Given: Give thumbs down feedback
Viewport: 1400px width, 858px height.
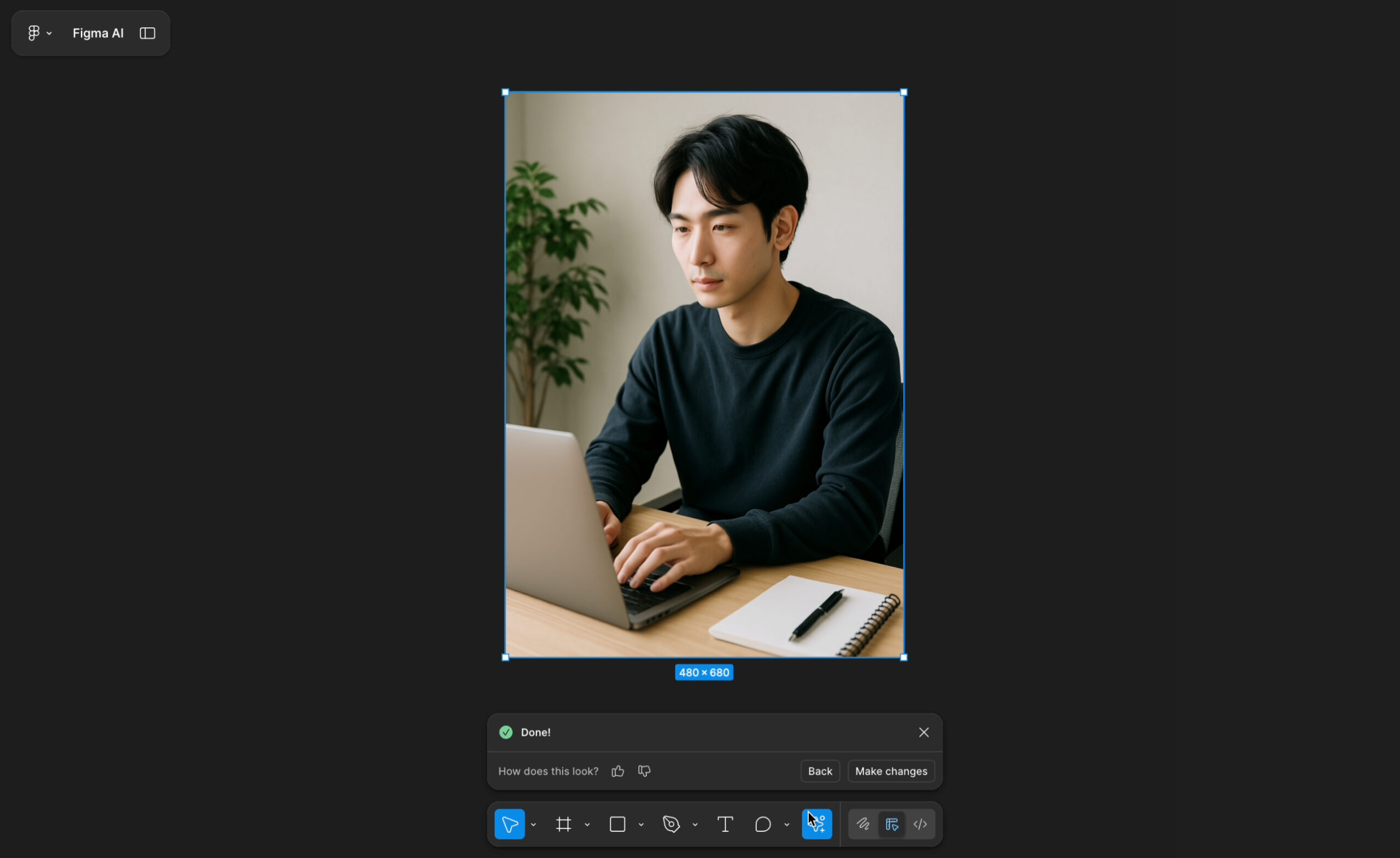Looking at the screenshot, I should (644, 771).
